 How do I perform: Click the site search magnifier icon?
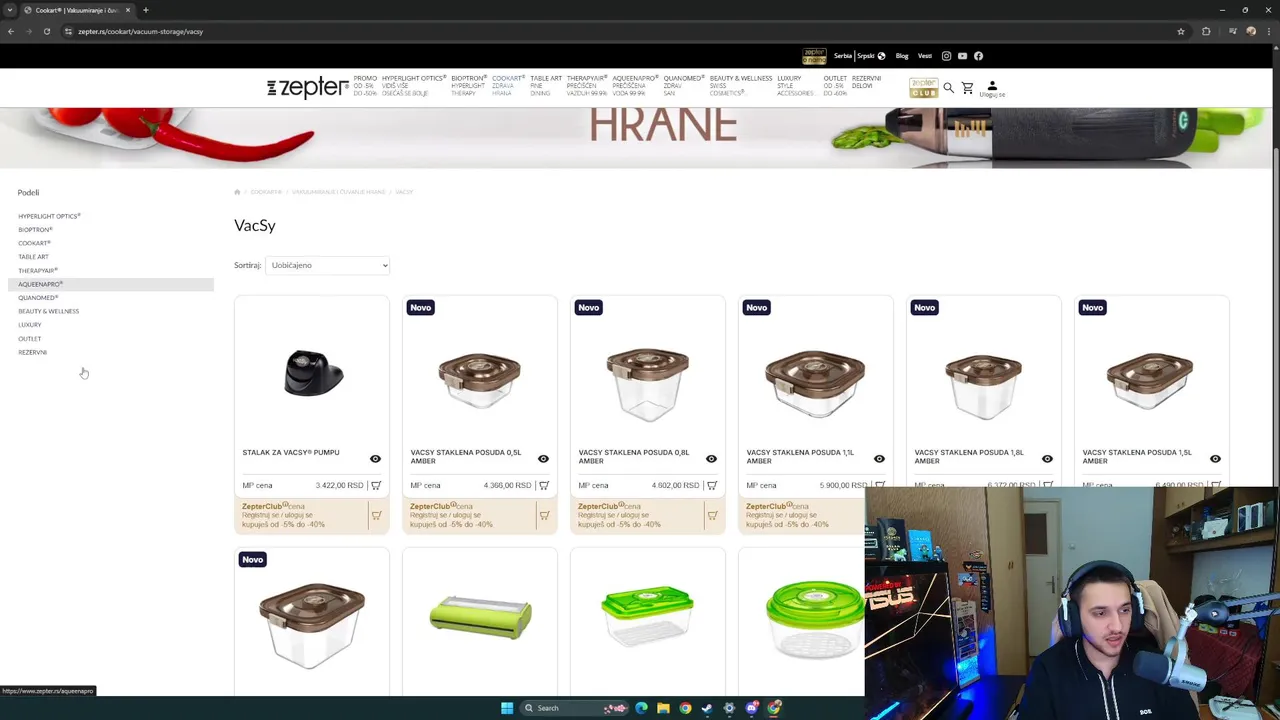click(948, 88)
